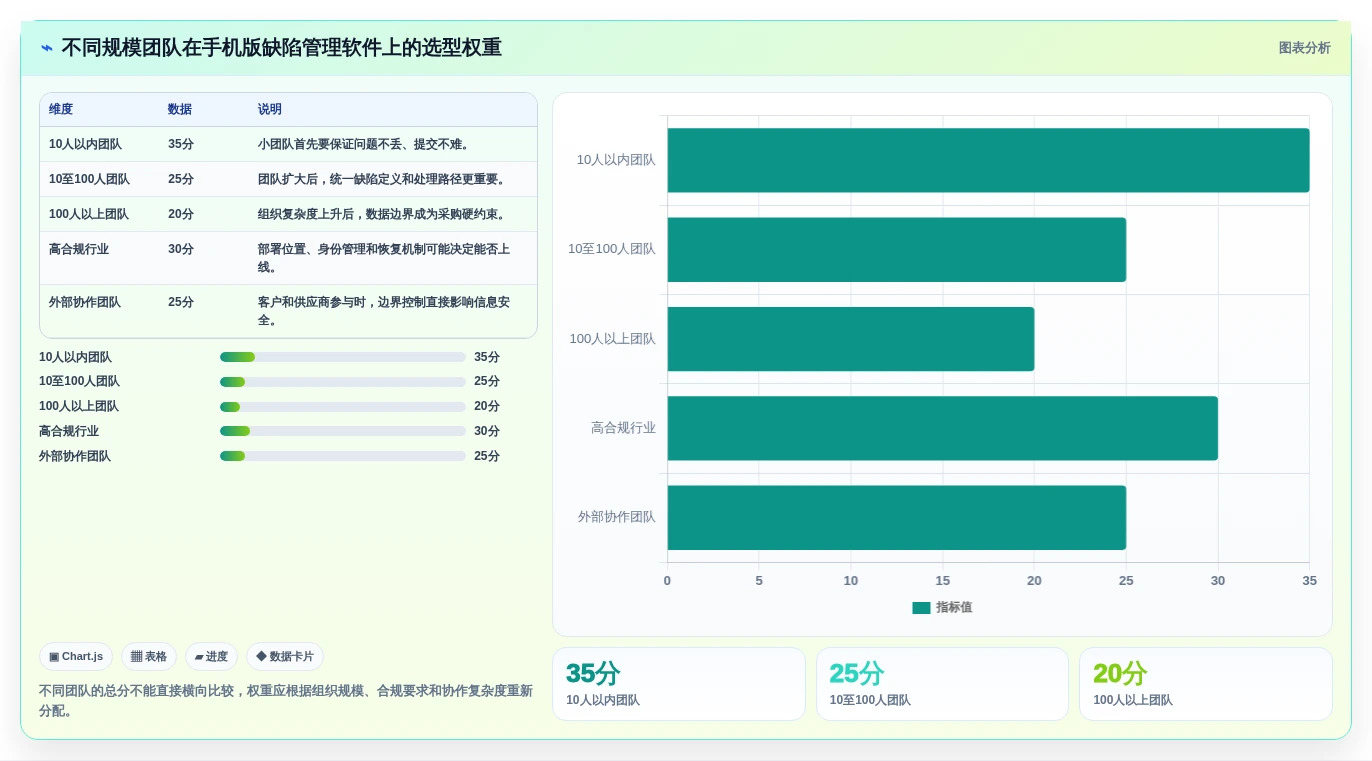Select the 数据卡片 tag chip

click(285, 657)
